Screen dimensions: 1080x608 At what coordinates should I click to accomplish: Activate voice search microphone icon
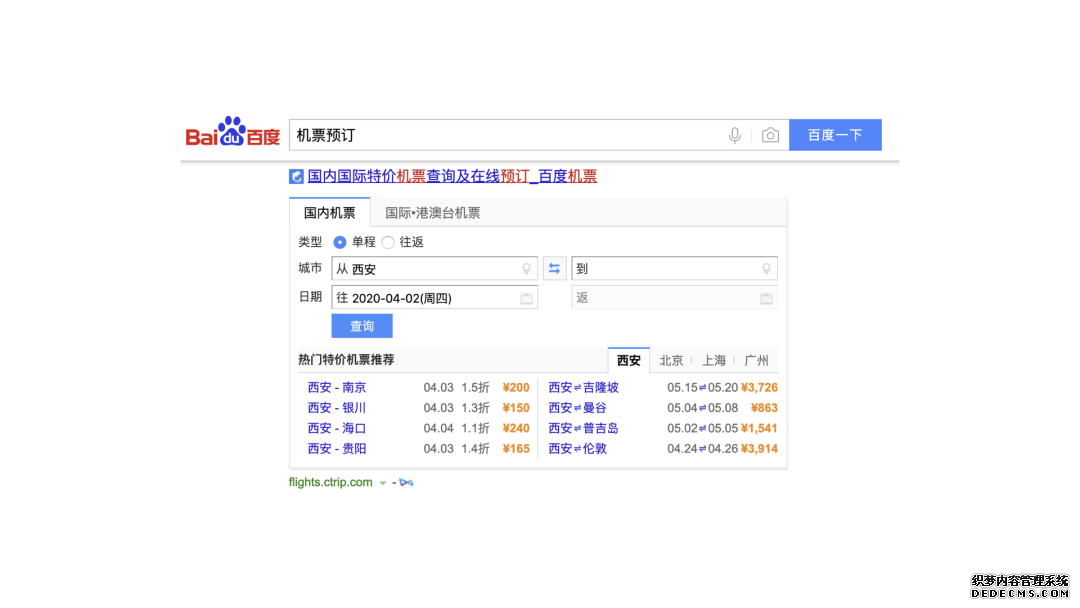pyautogui.click(x=735, y=135)
